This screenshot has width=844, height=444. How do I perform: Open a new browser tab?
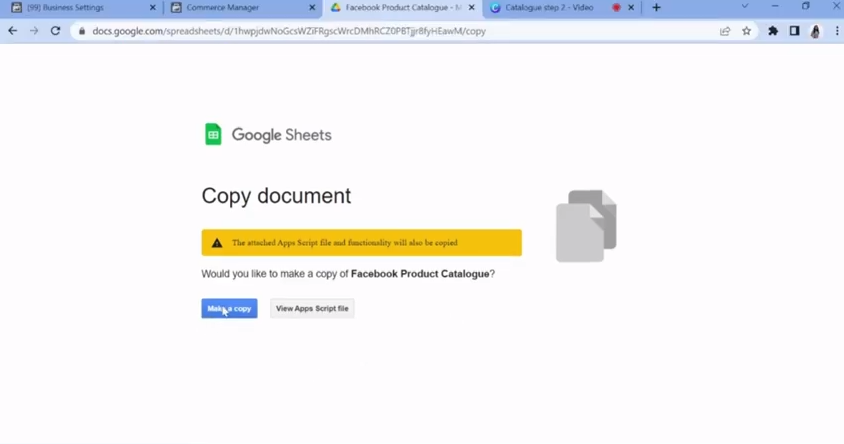656,8
